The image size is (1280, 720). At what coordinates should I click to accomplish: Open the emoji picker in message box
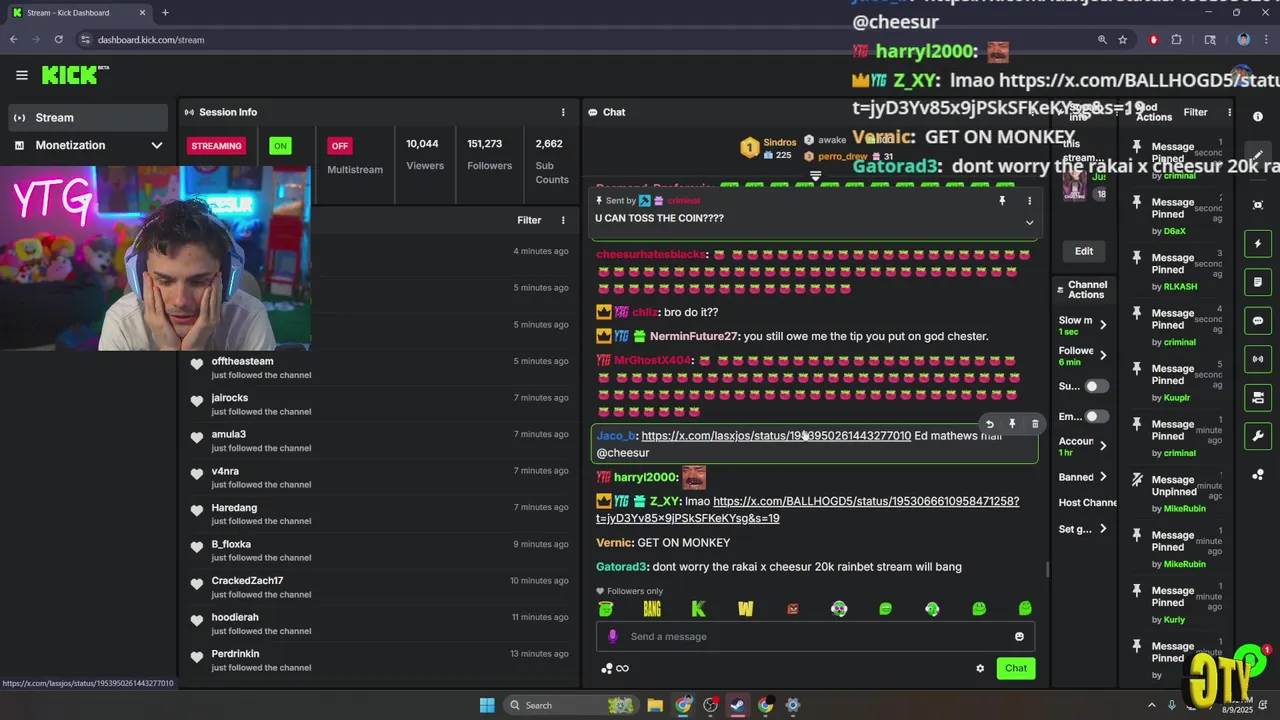click(x=1019, y=637)
